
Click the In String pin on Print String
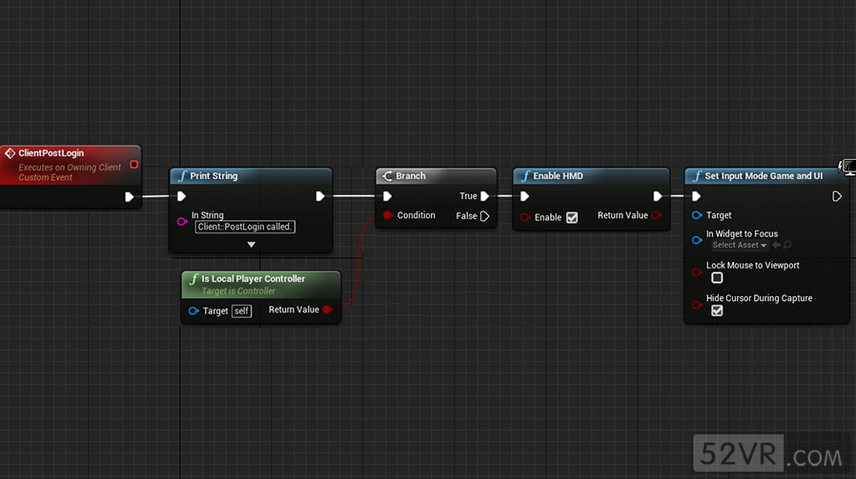[181, 221]
